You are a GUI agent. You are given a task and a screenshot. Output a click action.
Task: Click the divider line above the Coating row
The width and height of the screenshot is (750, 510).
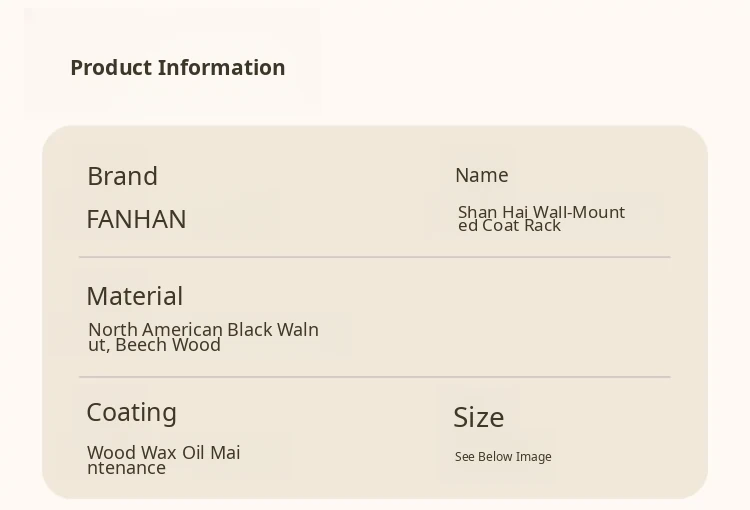(374, 377)
